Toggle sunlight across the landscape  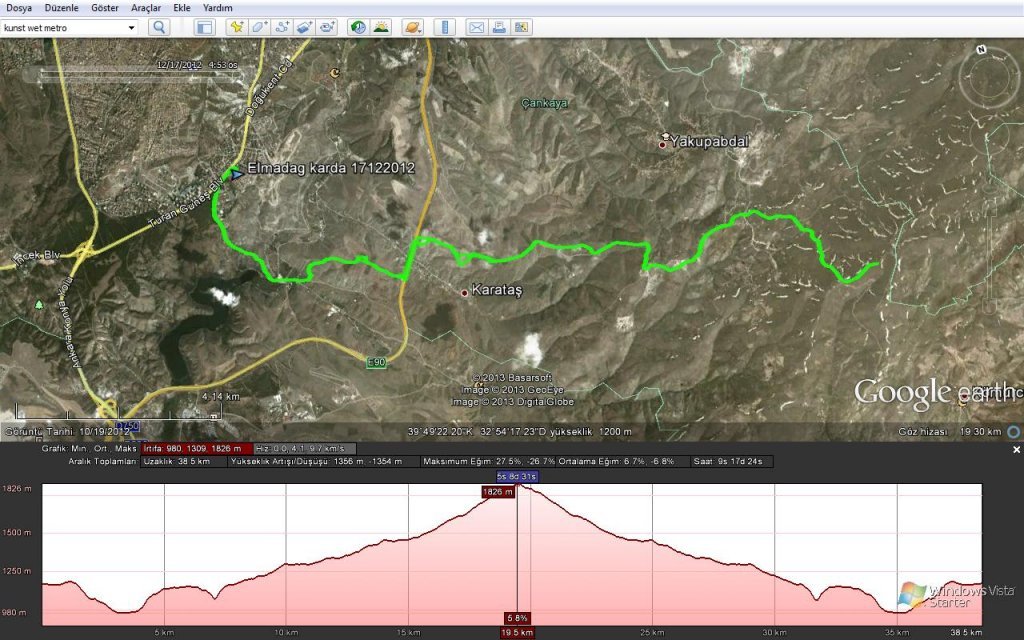tap(381, 27)
